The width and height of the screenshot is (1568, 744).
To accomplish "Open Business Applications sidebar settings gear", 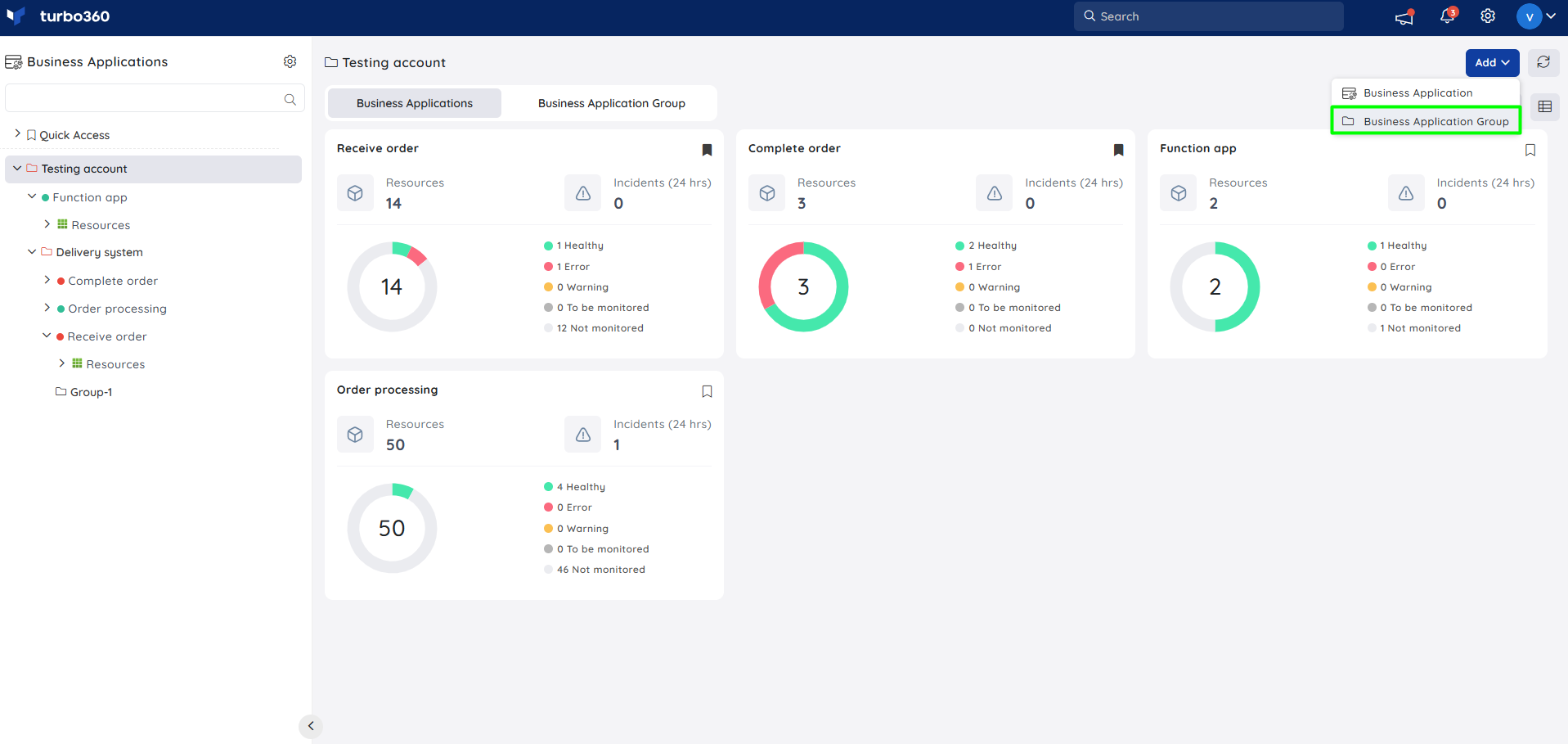I will point(290,61).
